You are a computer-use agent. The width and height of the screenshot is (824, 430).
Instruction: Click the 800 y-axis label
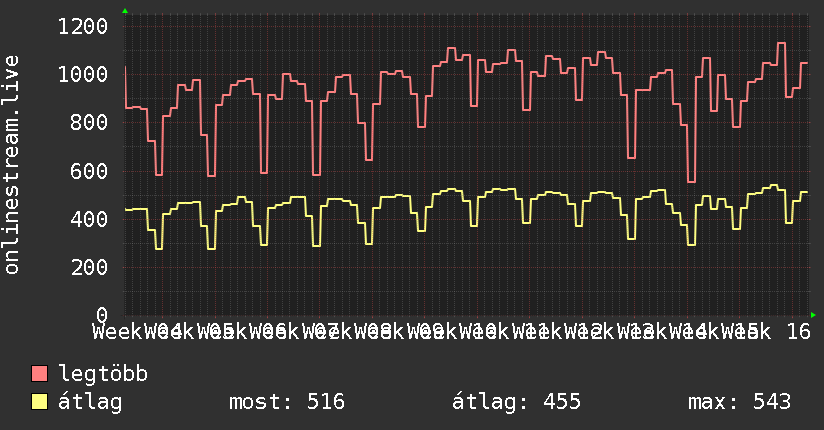point(89,122)
